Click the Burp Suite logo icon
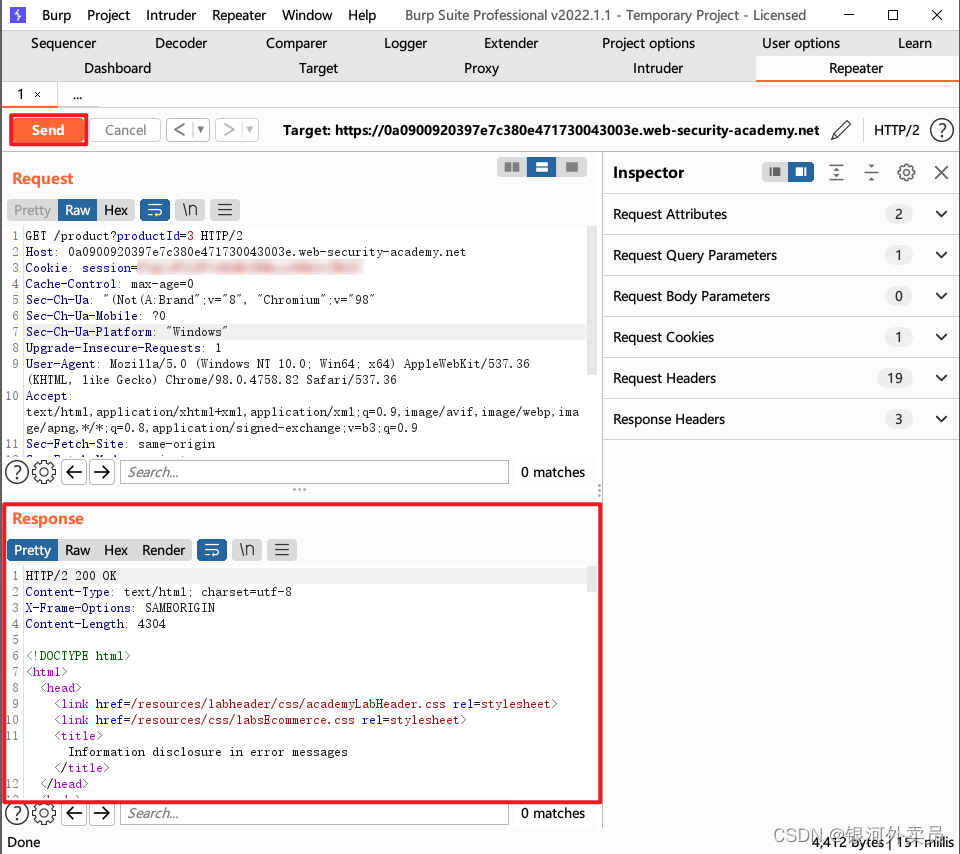 [x=18, y=15]
